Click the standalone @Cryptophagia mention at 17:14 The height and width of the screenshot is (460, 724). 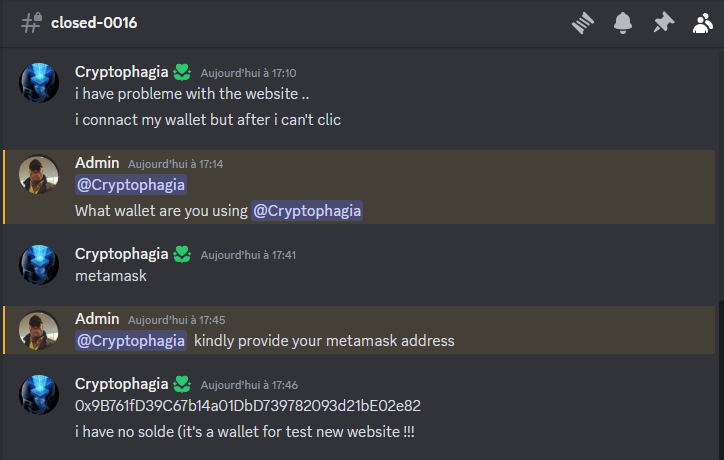131,185
